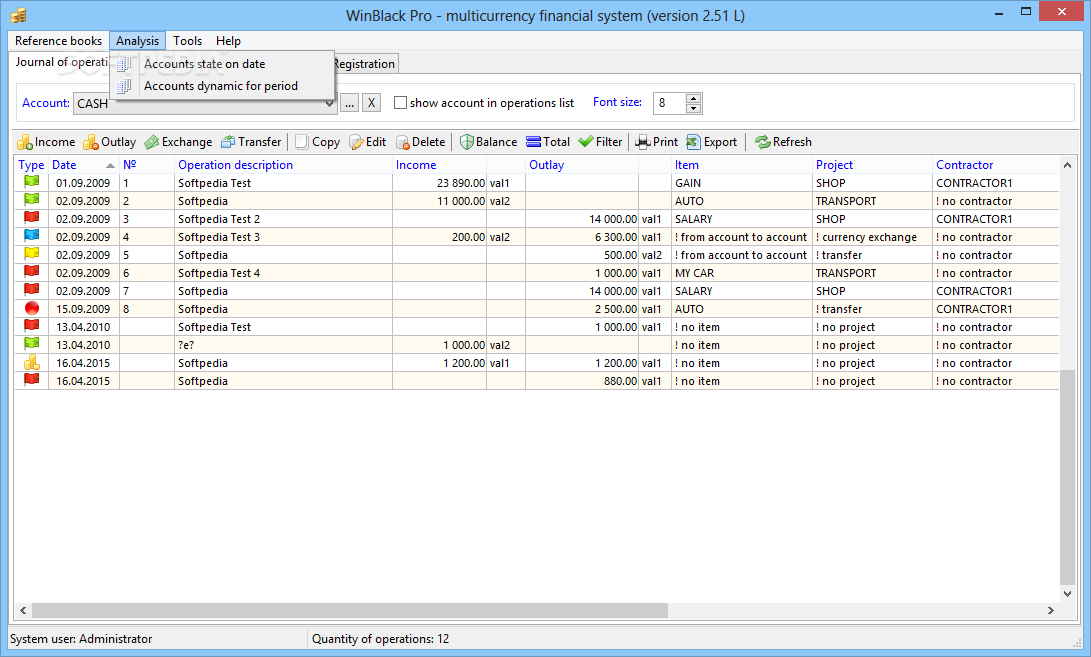The height and width of the screenshot is (657, 1091).
Task: Increase font size with up arrow
Action: coord(693,99)
